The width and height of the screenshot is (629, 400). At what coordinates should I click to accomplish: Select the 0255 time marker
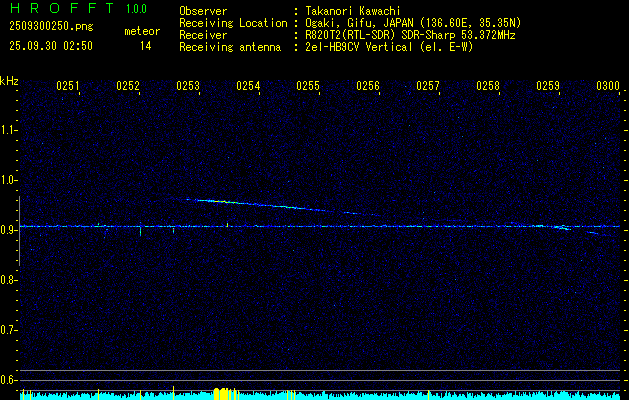308,87
